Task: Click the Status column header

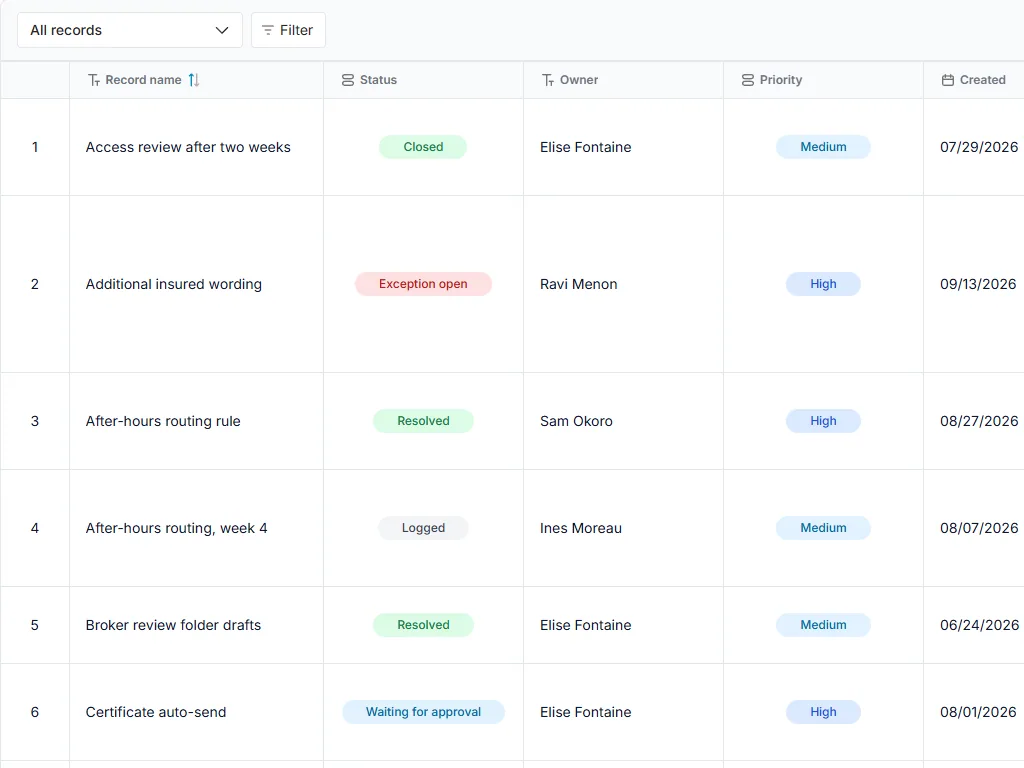Action: pos(423,80)
